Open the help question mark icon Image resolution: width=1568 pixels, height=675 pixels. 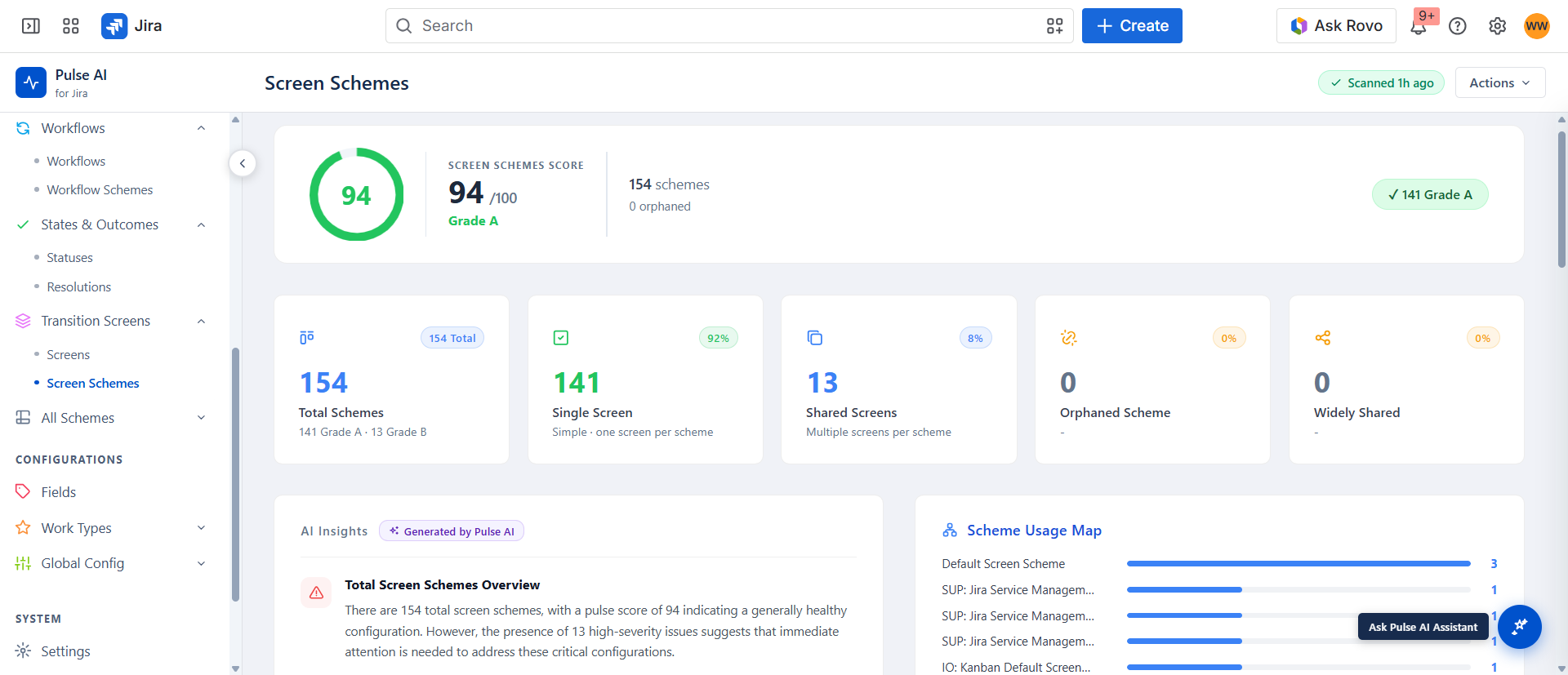[x=1458, y=26]
